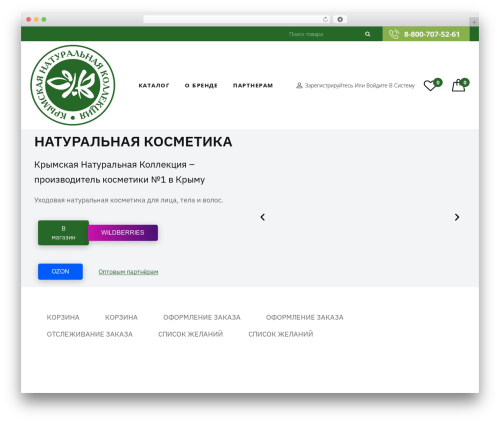The image size is (500, 423).
Task: Open the wishlist heart icon
Action: [430, 86]
